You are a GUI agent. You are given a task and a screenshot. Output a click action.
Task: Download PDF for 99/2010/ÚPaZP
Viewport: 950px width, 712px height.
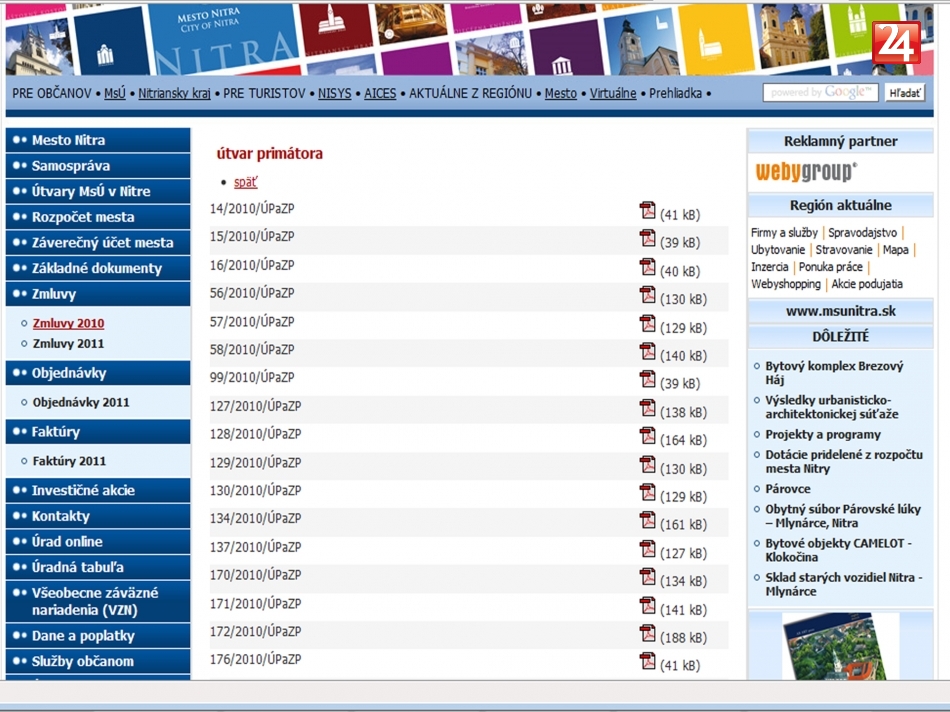tap(647, 380)
